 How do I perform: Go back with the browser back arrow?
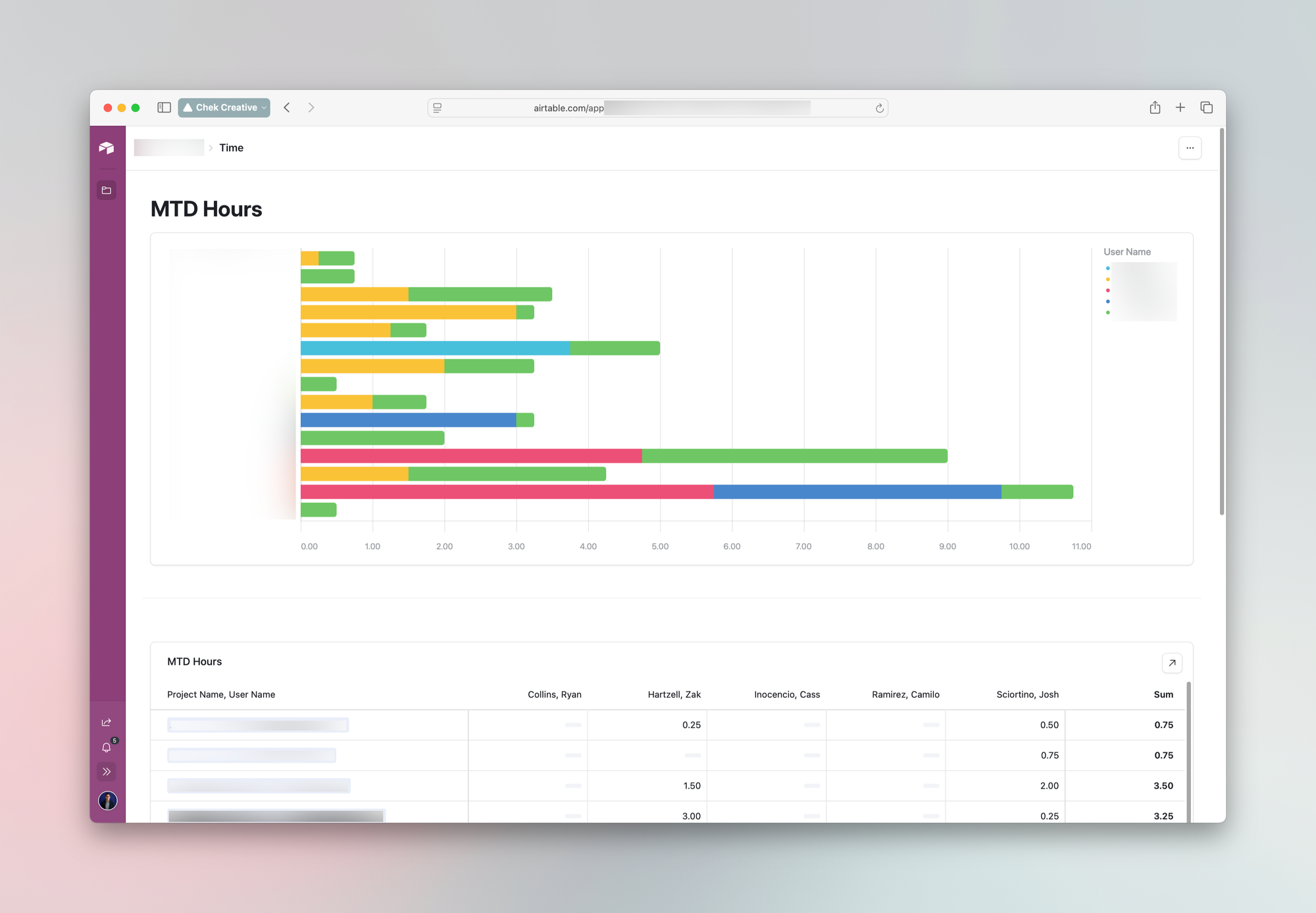point(287,107)
